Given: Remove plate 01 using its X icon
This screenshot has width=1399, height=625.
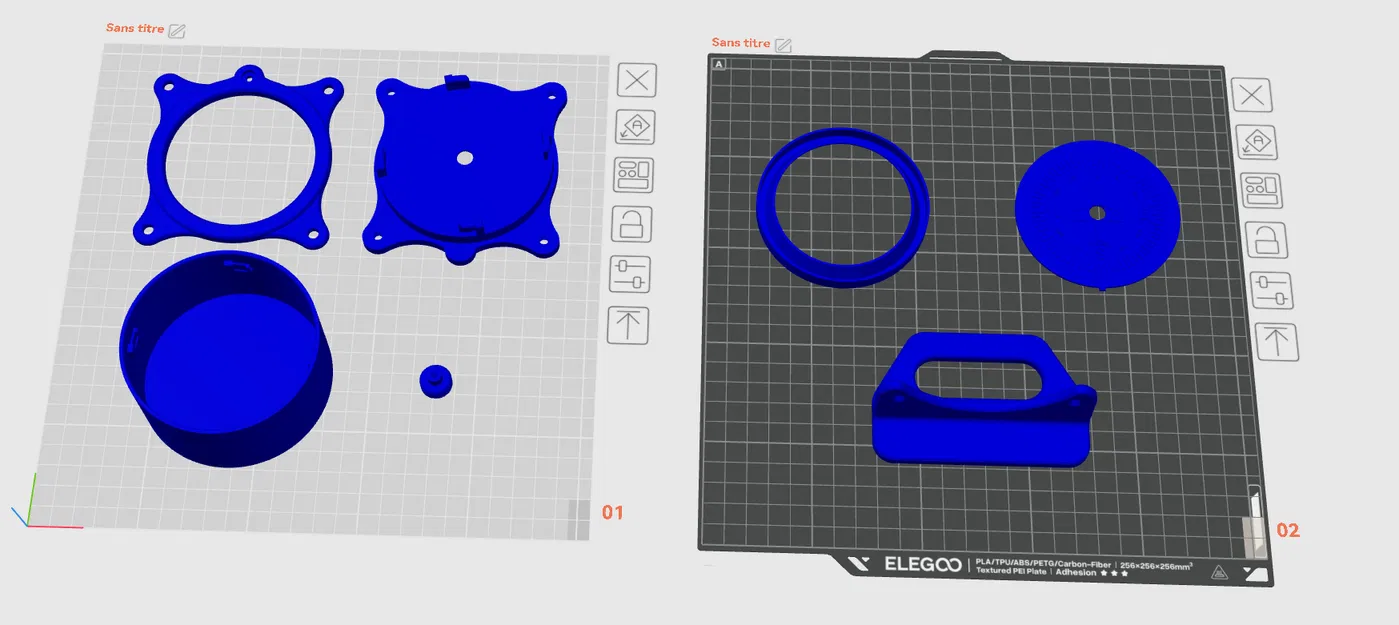Looking at the screenshot, I should tap(636, 79).
